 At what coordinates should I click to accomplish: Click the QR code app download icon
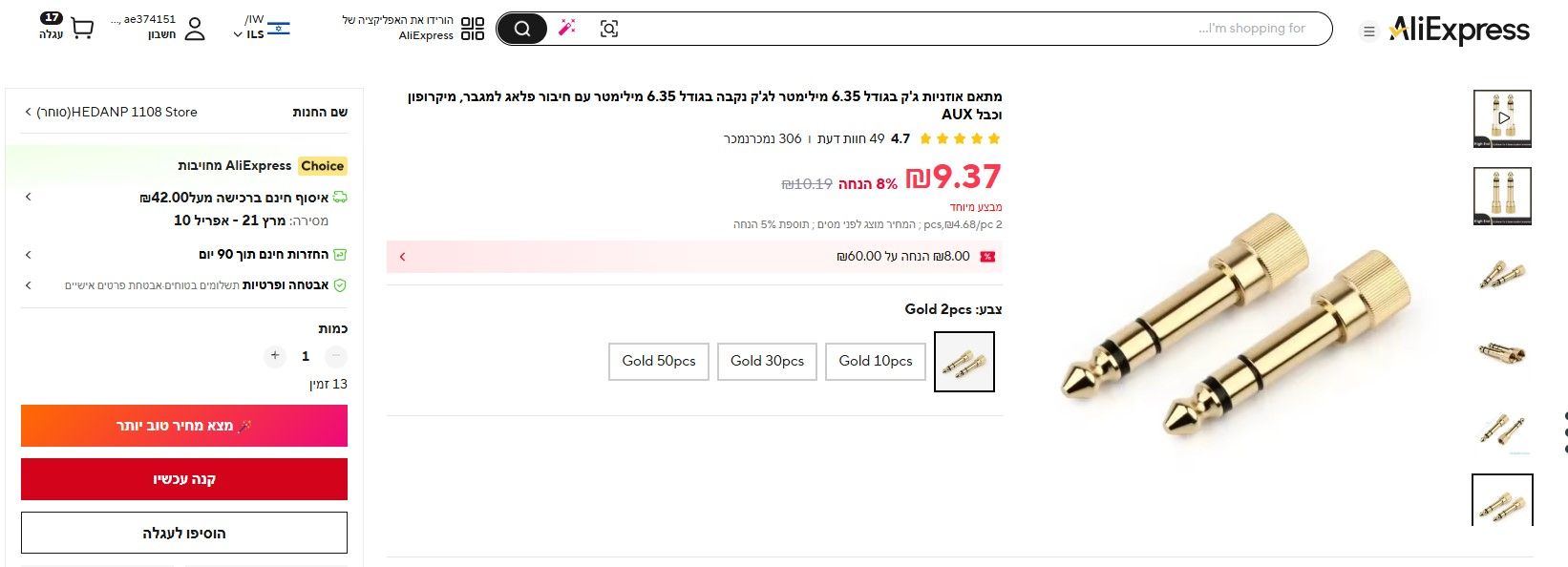[x=474, y=27]
